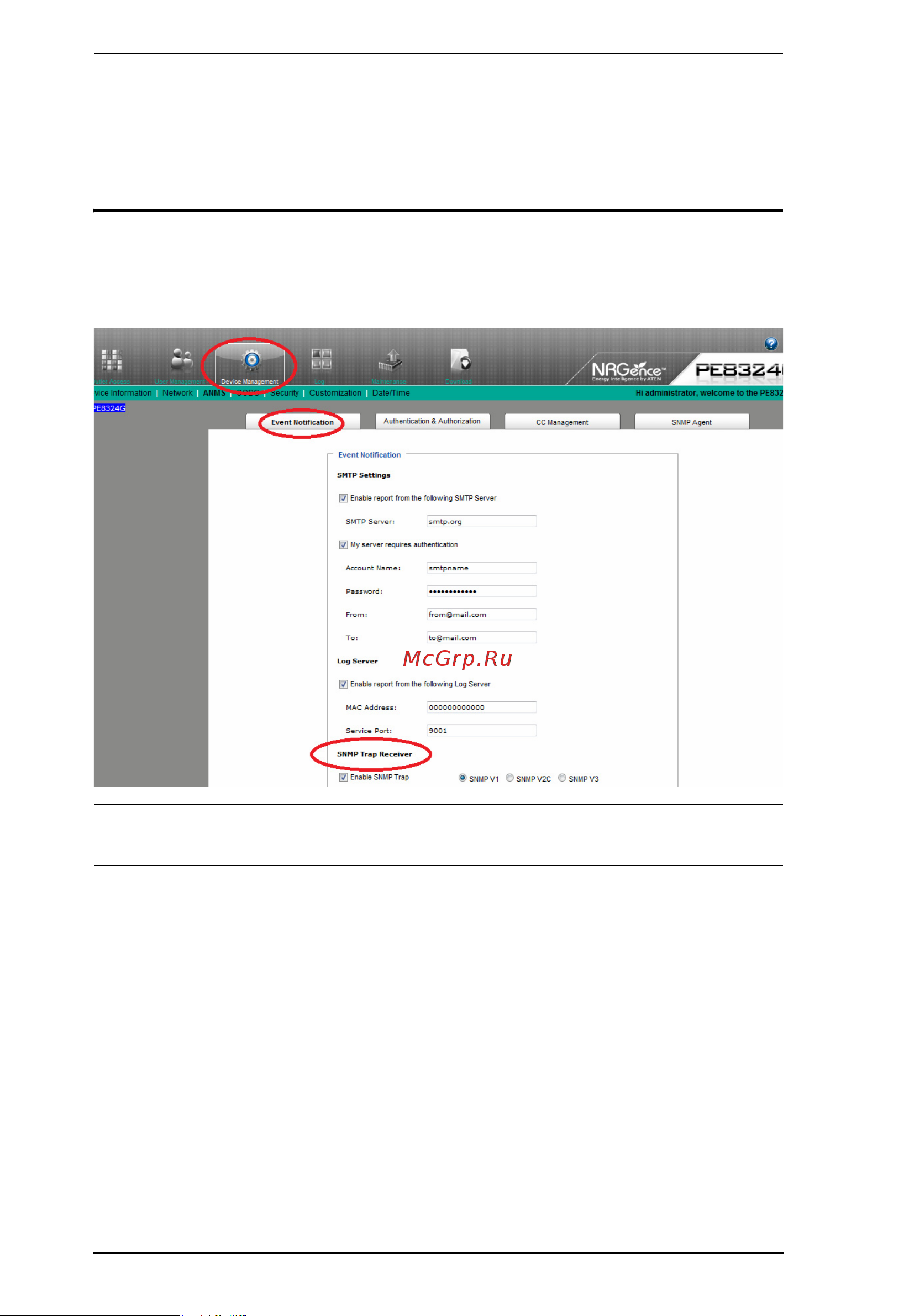Open the Security submenu
This screenshot has width=909, height=1316.
(x=284, y=393)
